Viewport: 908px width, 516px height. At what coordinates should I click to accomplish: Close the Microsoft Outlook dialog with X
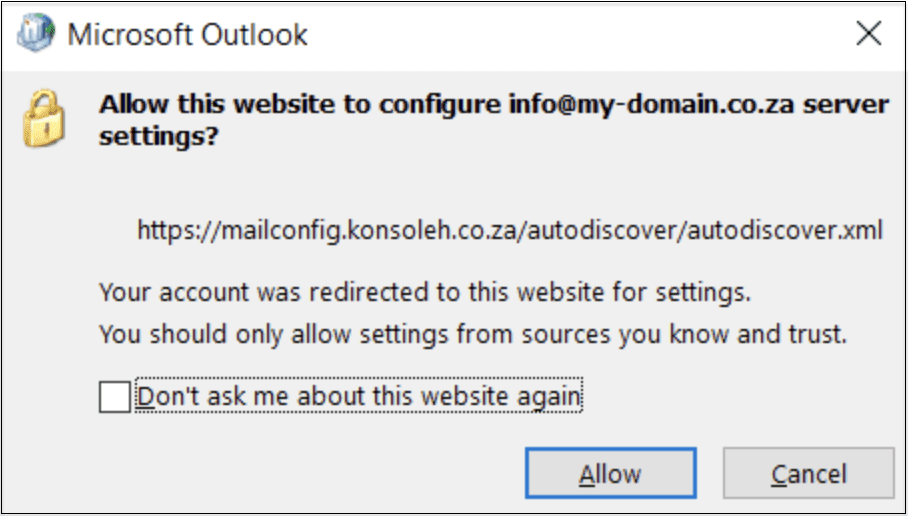pyautogui.click(x=868, y=35)
